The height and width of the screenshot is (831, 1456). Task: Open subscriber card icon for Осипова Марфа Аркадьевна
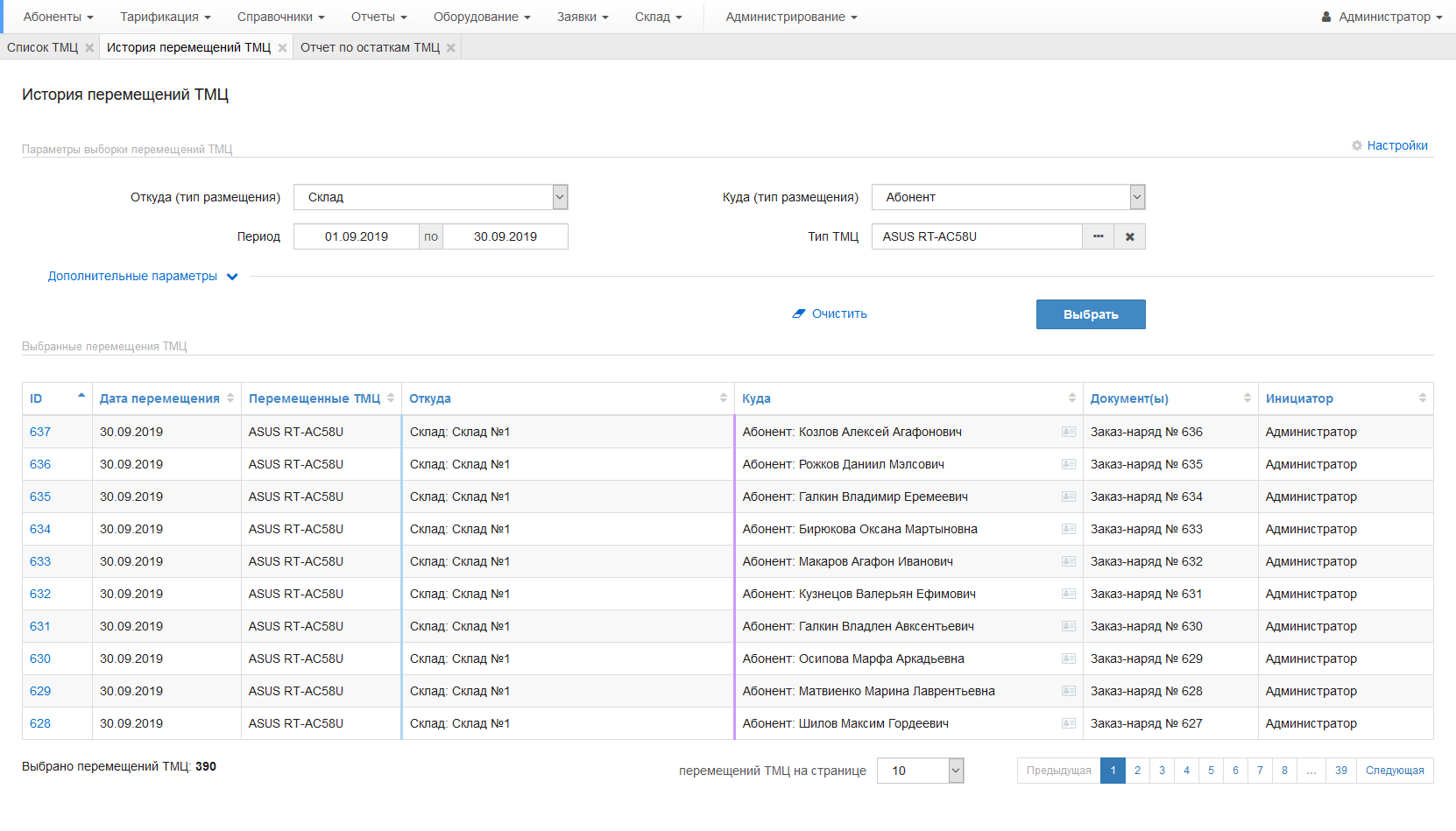(1069, 658)
